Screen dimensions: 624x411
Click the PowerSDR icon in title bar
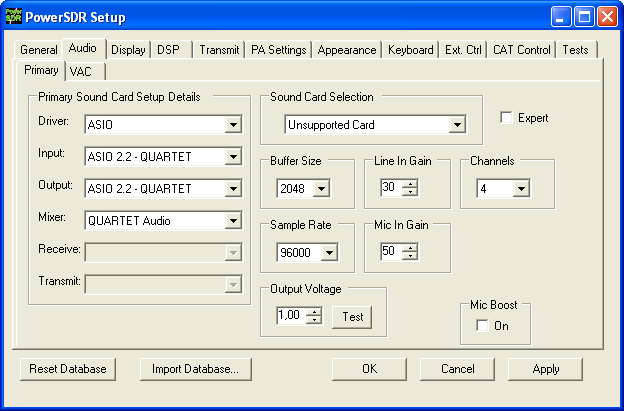pyautogui.click(x=13, y=16)
